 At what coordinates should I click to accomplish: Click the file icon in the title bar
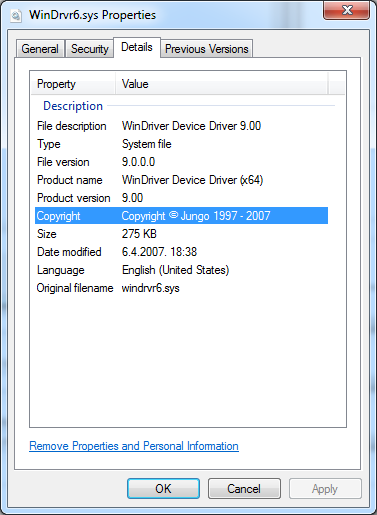coord(16,15)
